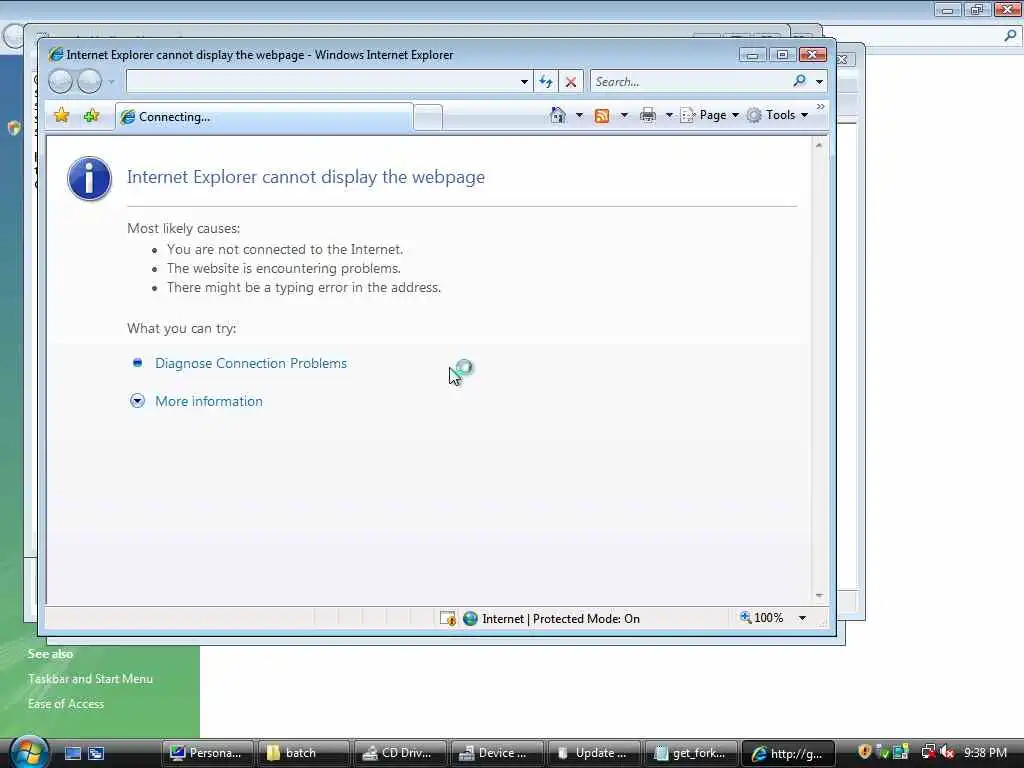This screenshot has height=768, width=1024.
Task: Expand the zoom level dropdown arrow
Action: (x=802, y=618)
